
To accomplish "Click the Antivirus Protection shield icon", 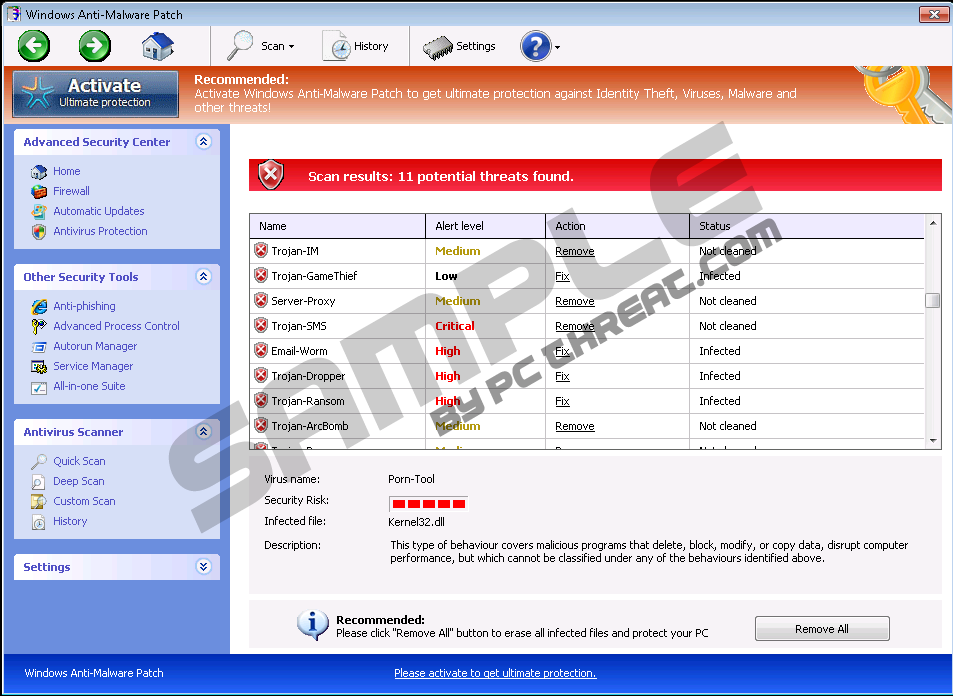I will click(x=39, y=232).
